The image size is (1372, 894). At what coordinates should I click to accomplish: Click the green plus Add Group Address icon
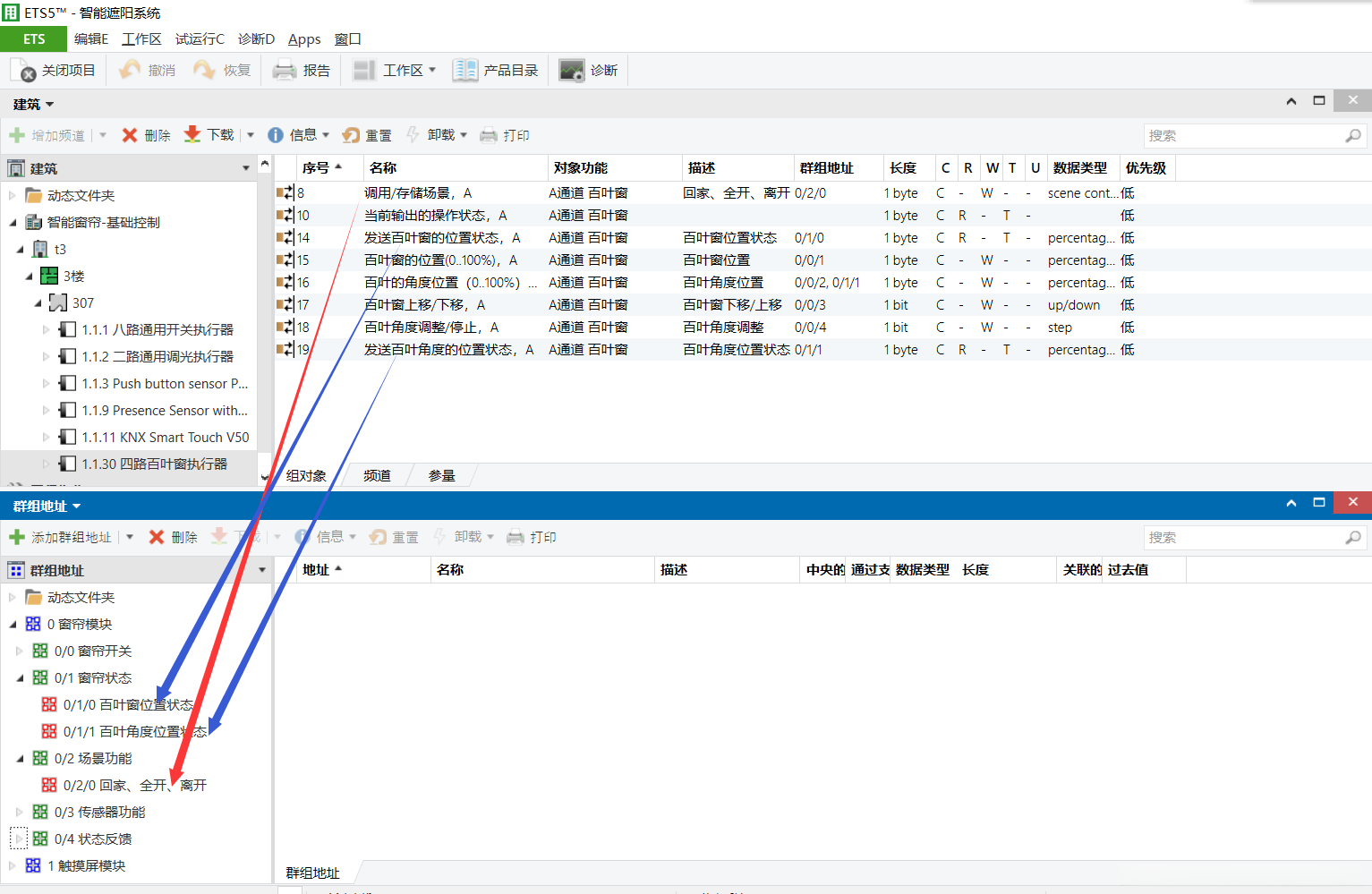[x=17, y=537]
